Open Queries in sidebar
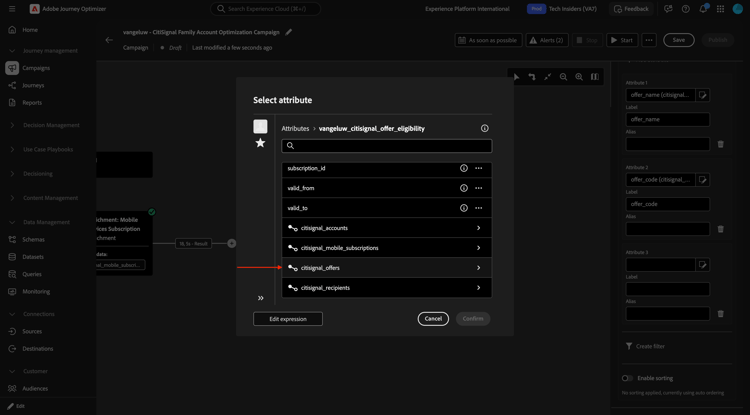 (x=32, y=274)
